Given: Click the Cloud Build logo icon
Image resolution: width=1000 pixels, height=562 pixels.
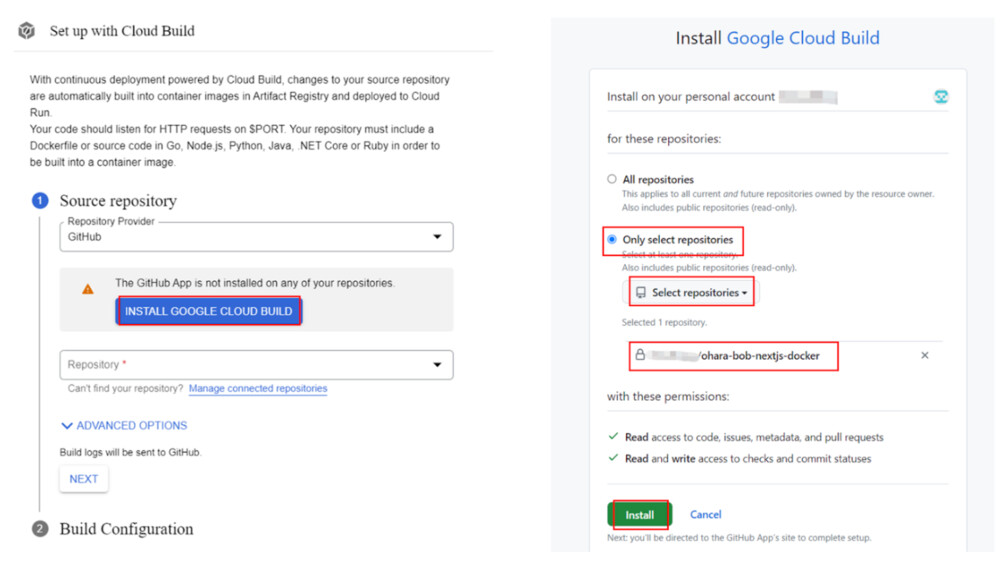Looking at the screenshot, I should tap(27, 31).
